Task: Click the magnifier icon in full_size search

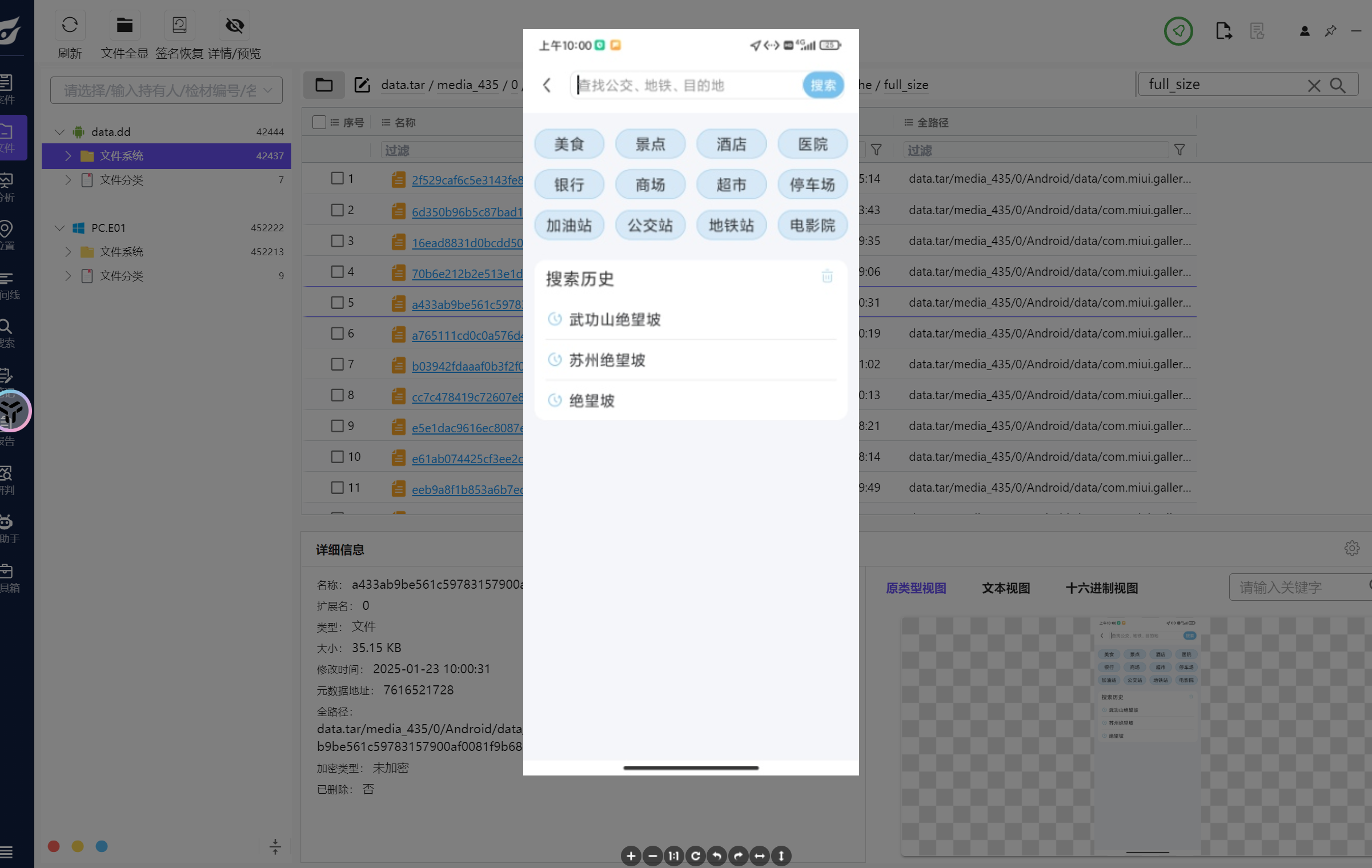Action: click(x=1338, y=86)
